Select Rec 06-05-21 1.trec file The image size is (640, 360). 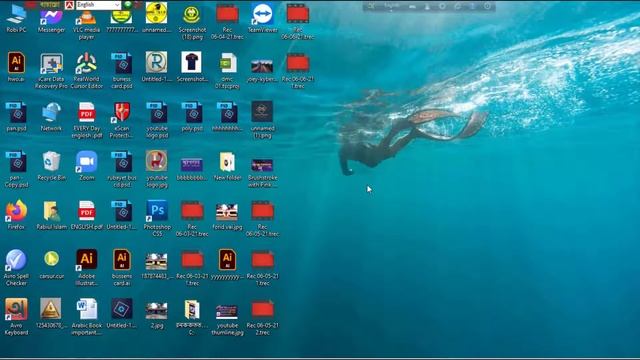point(262,268)
